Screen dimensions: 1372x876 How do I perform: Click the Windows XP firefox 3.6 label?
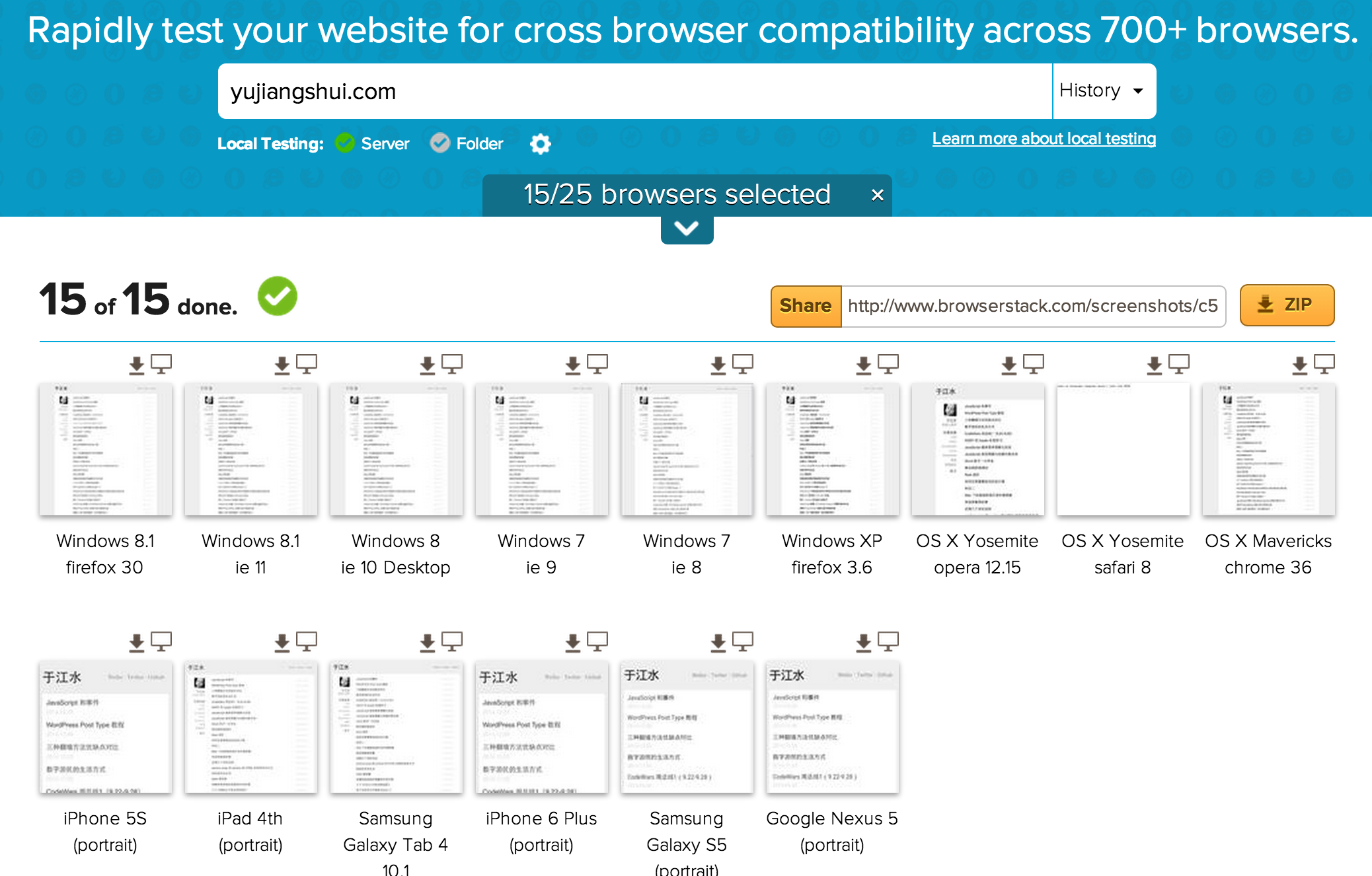[x=832, y=554]
